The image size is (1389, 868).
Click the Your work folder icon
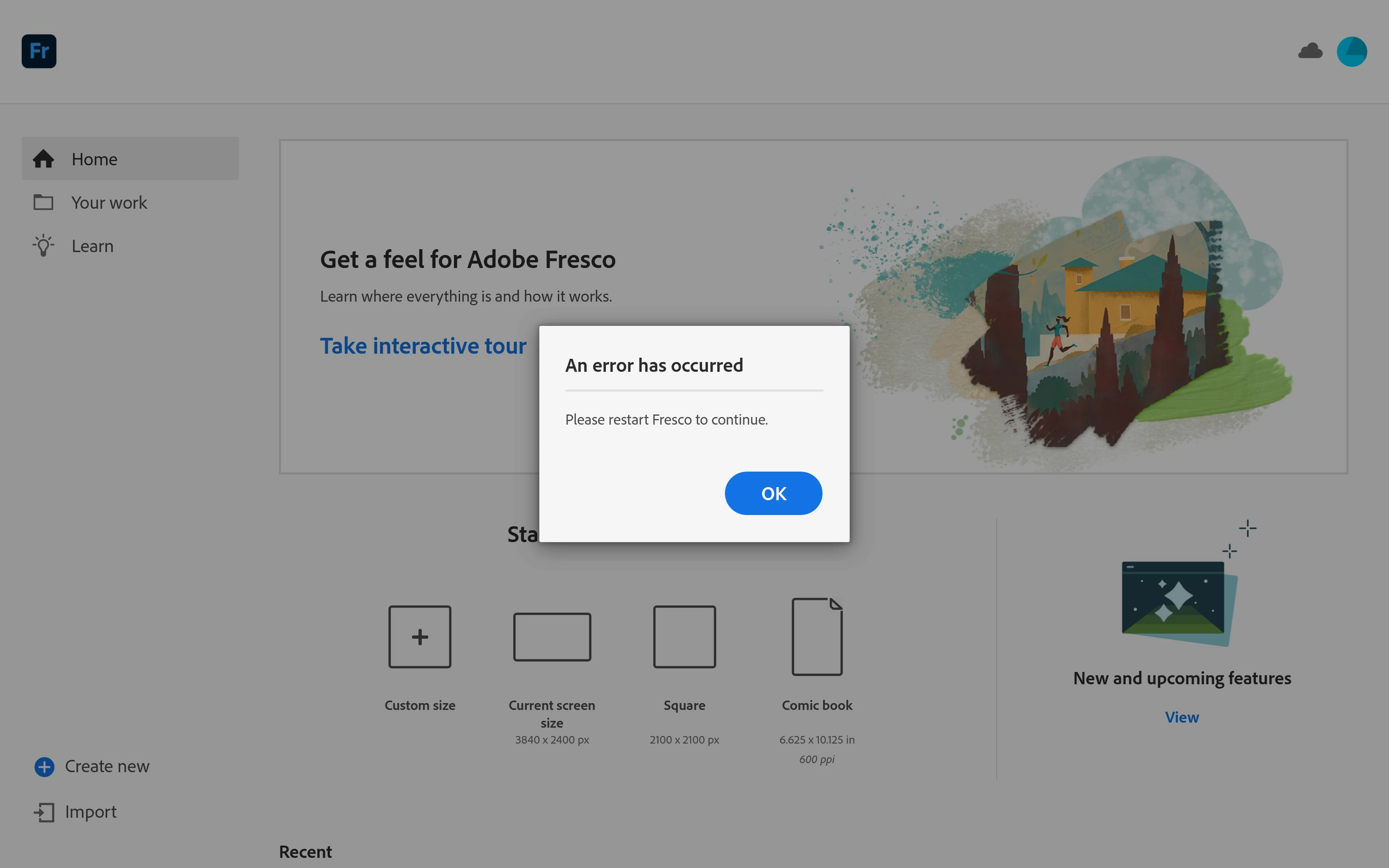44,202
